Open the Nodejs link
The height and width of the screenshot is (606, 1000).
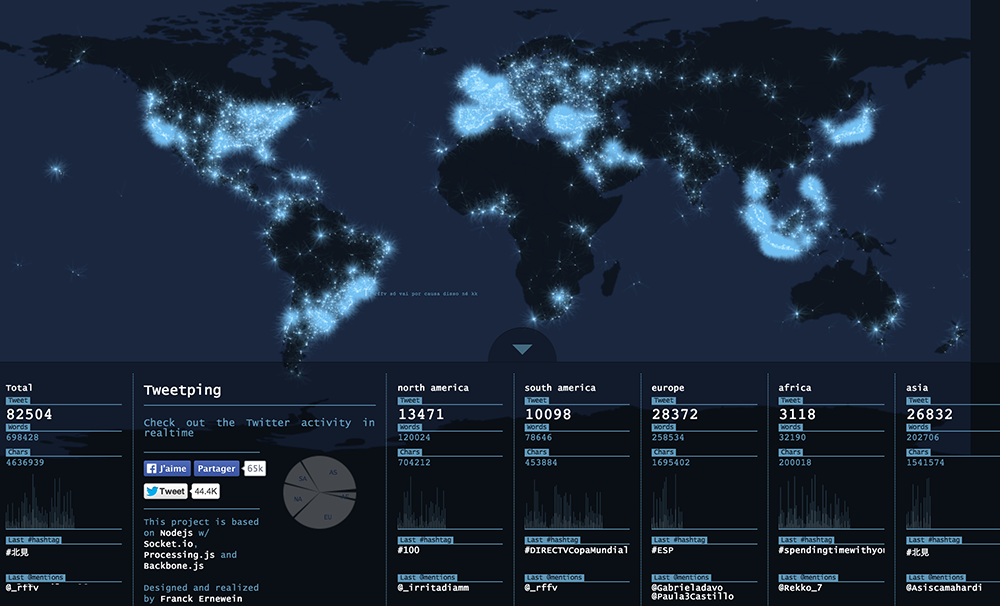click(176, 533)
